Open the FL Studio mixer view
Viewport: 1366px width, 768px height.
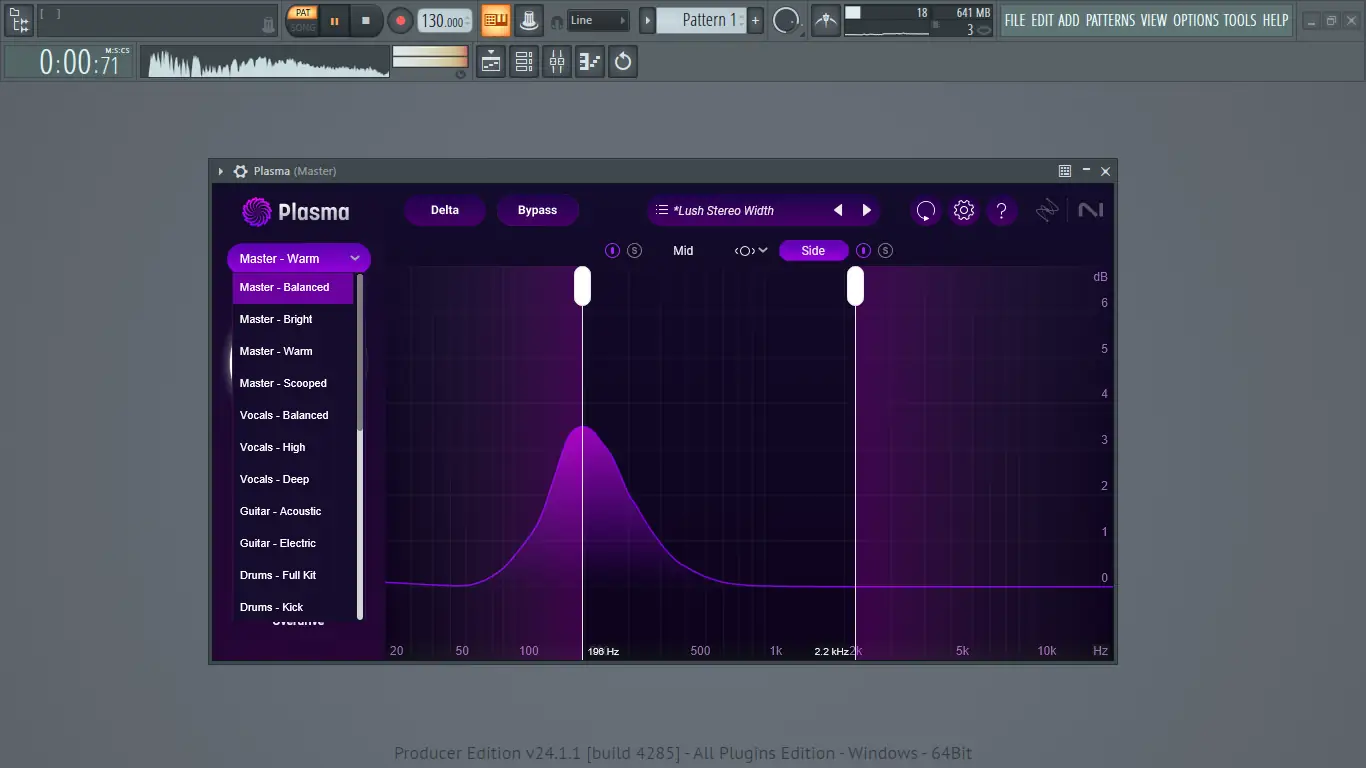point(557,62)
